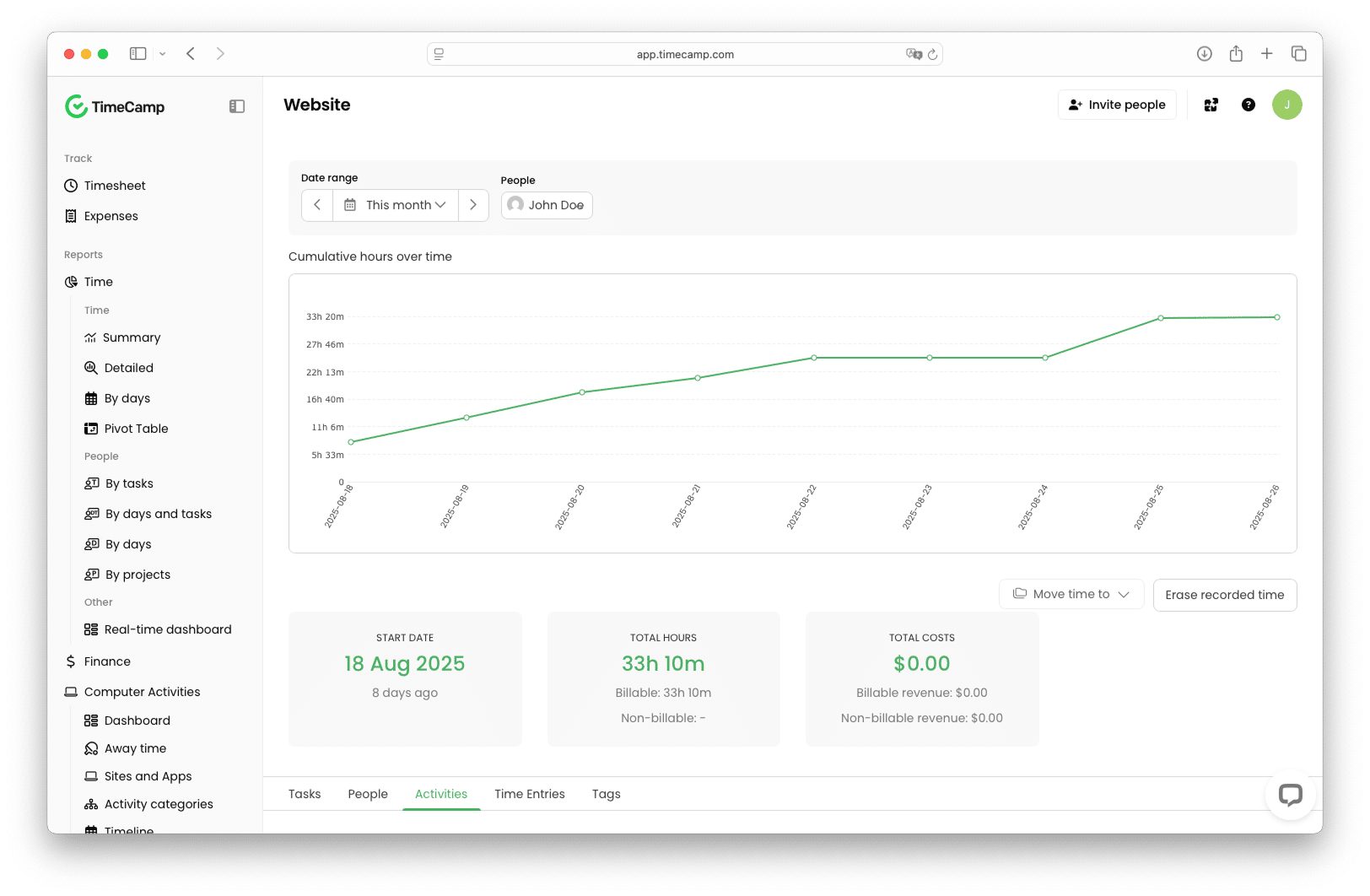Click chart data point for 2025-08-22
Screen dimensions: 1370x896
click(x=814, y=358)
